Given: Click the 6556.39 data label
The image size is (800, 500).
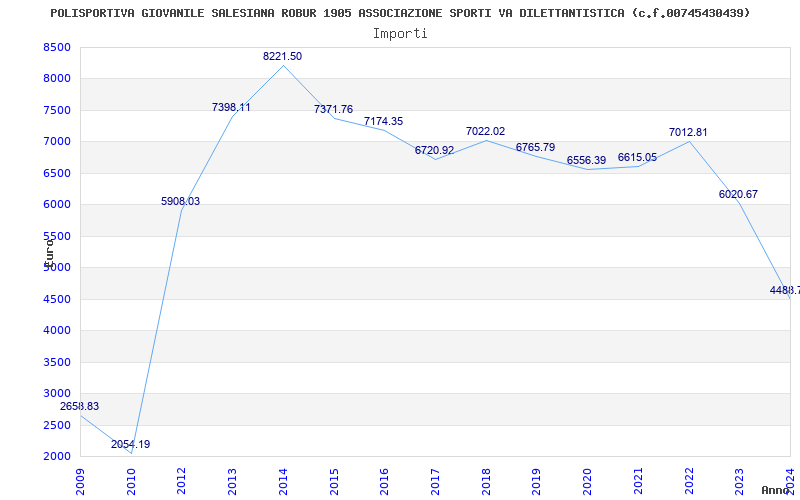Looking at the screenshot, I should [586, 161].
